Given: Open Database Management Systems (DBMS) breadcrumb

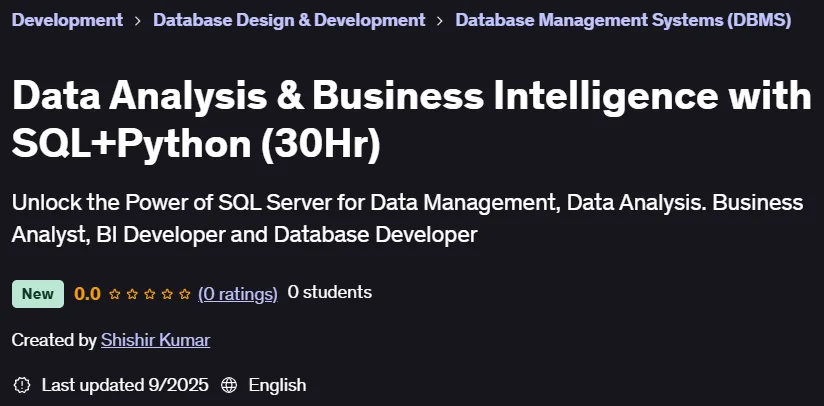Looking at the screenshot, I should [623, 20].
